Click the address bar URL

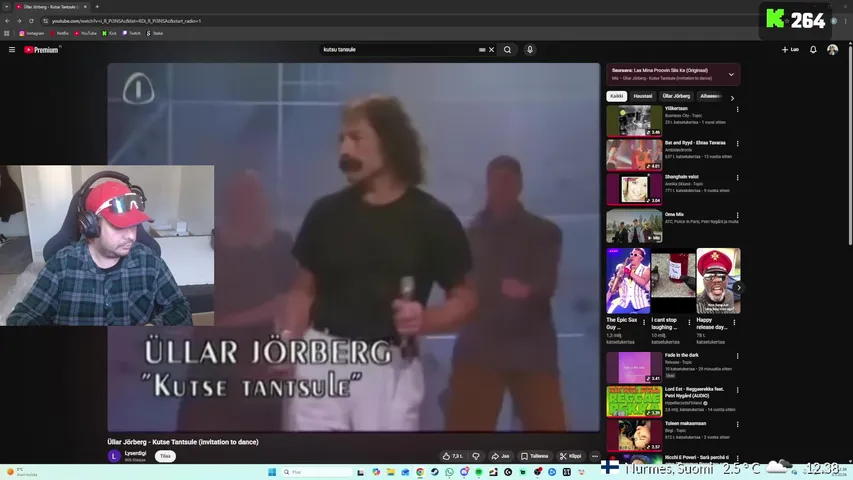[126, 21]
